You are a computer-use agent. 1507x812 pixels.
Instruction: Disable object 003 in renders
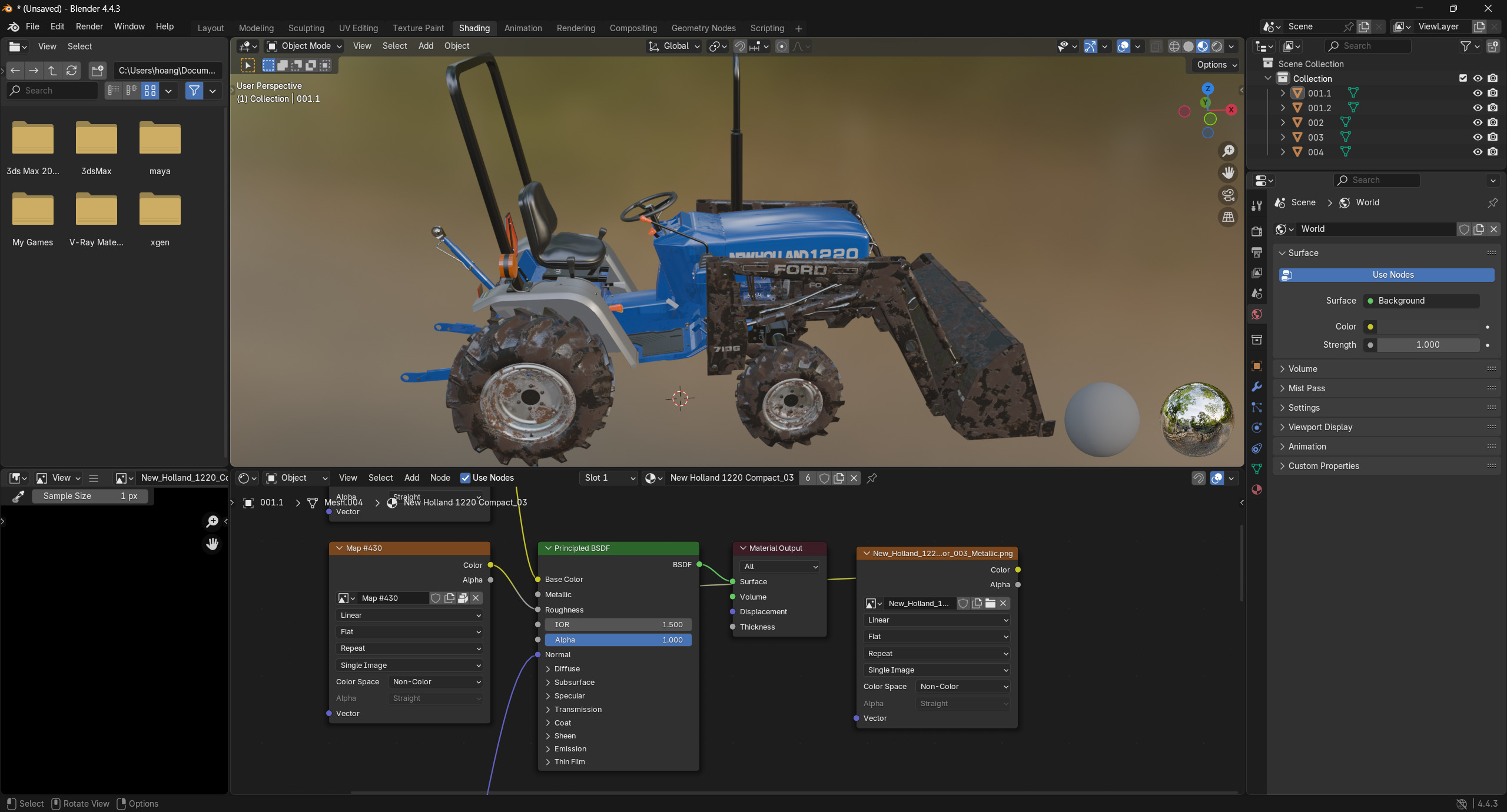point(1492,137)
